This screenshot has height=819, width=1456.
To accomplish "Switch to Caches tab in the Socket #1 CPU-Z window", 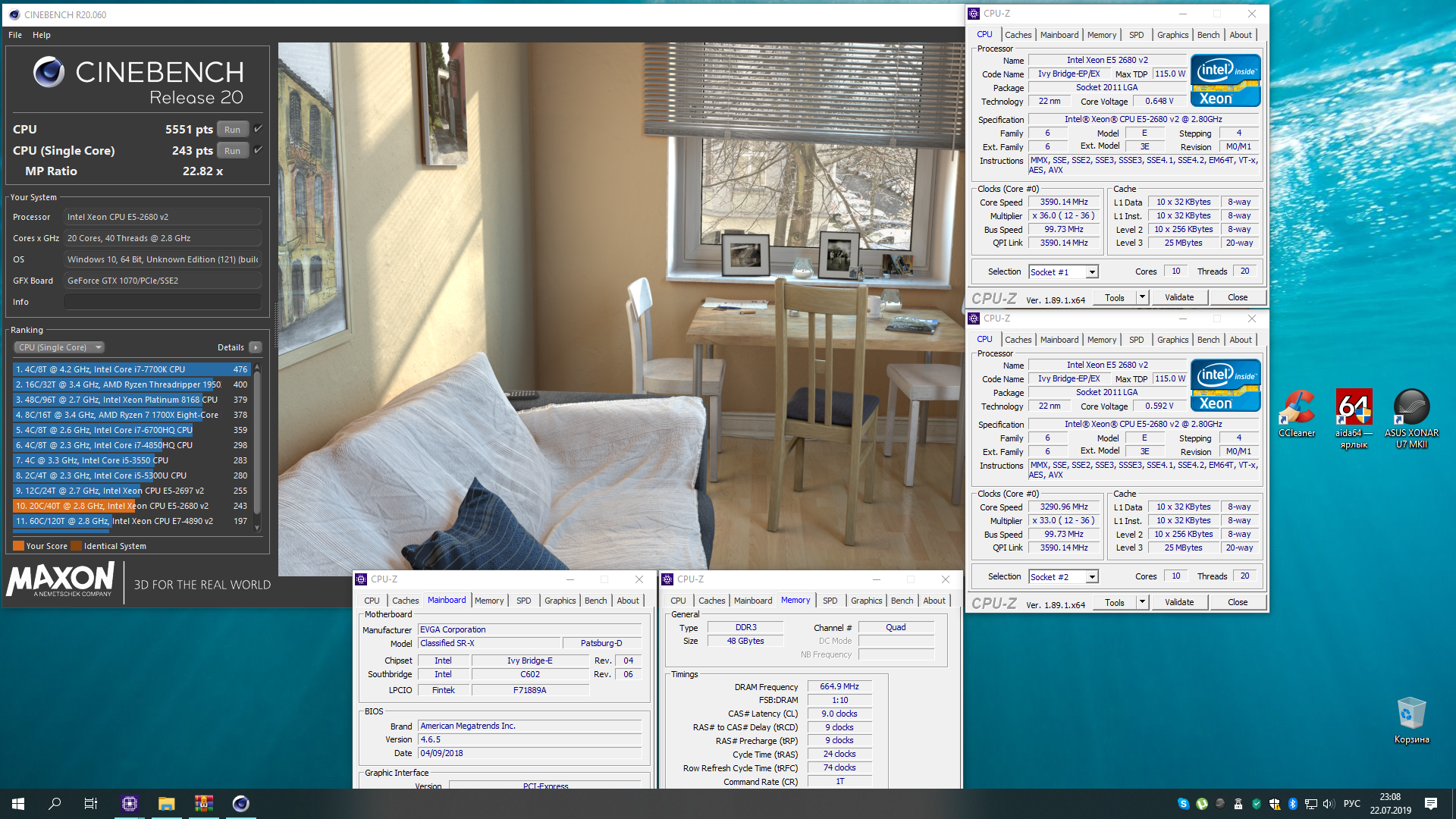I will [1018, 35].
